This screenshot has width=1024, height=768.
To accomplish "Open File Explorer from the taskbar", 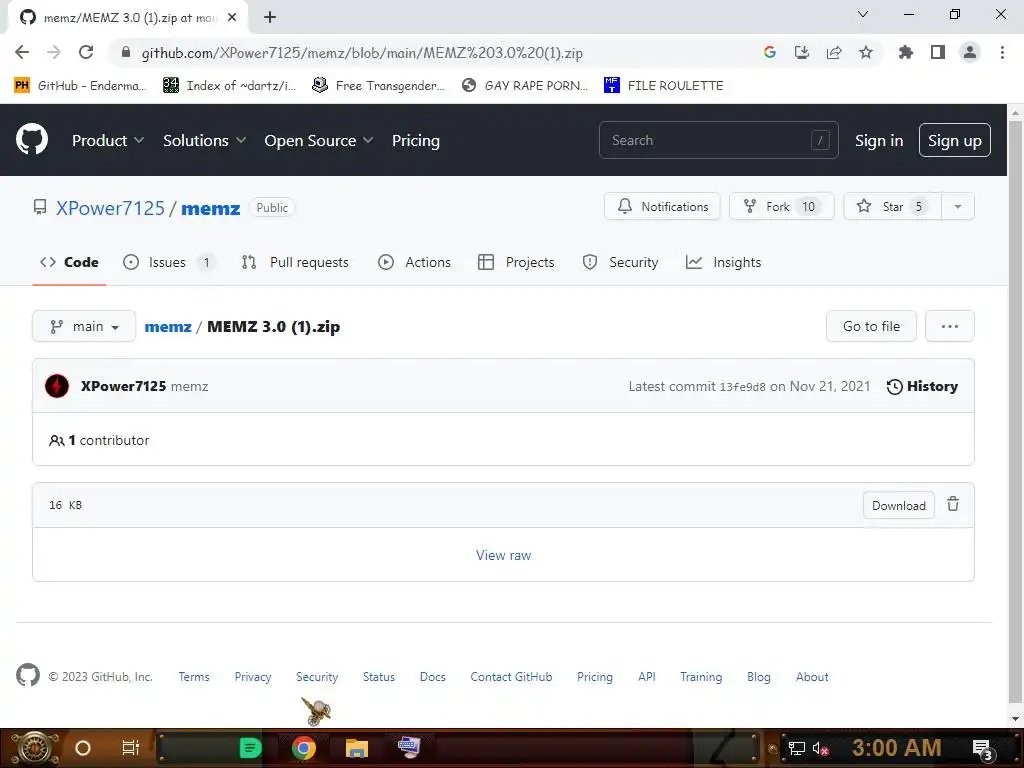I will (357, 748).
